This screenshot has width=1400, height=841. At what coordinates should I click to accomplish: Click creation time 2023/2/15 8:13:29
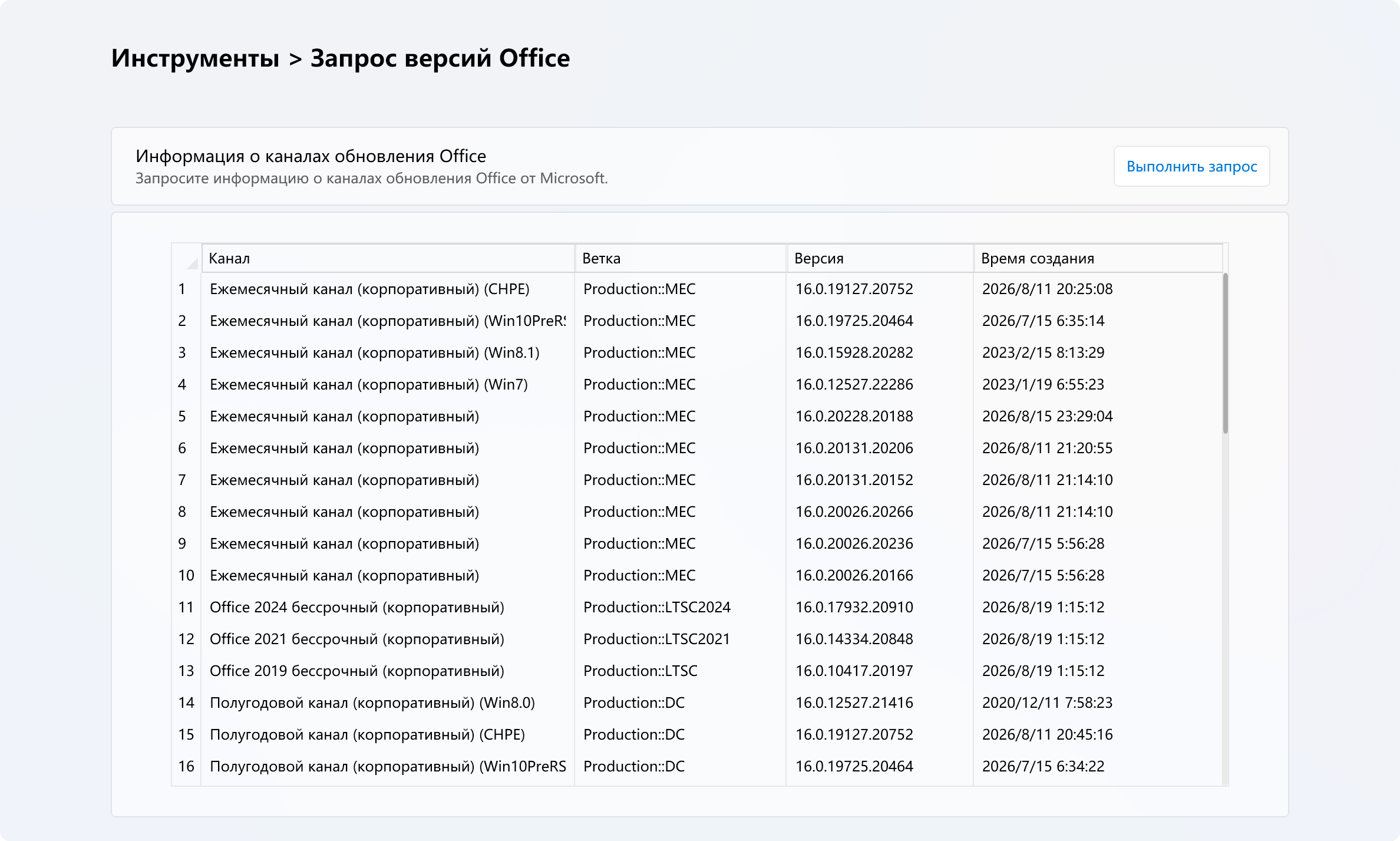(x=1098, y=352)
